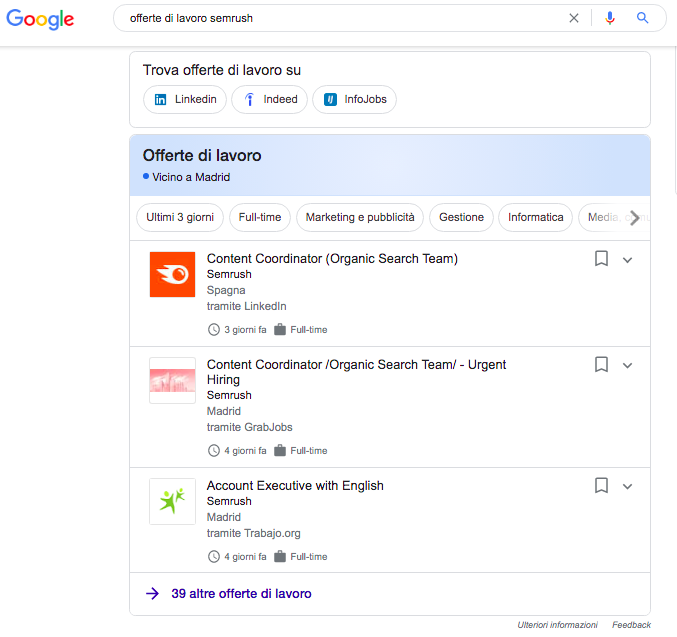Select the 'Marketing e pubblicità' filter

[x=360, y=217]
